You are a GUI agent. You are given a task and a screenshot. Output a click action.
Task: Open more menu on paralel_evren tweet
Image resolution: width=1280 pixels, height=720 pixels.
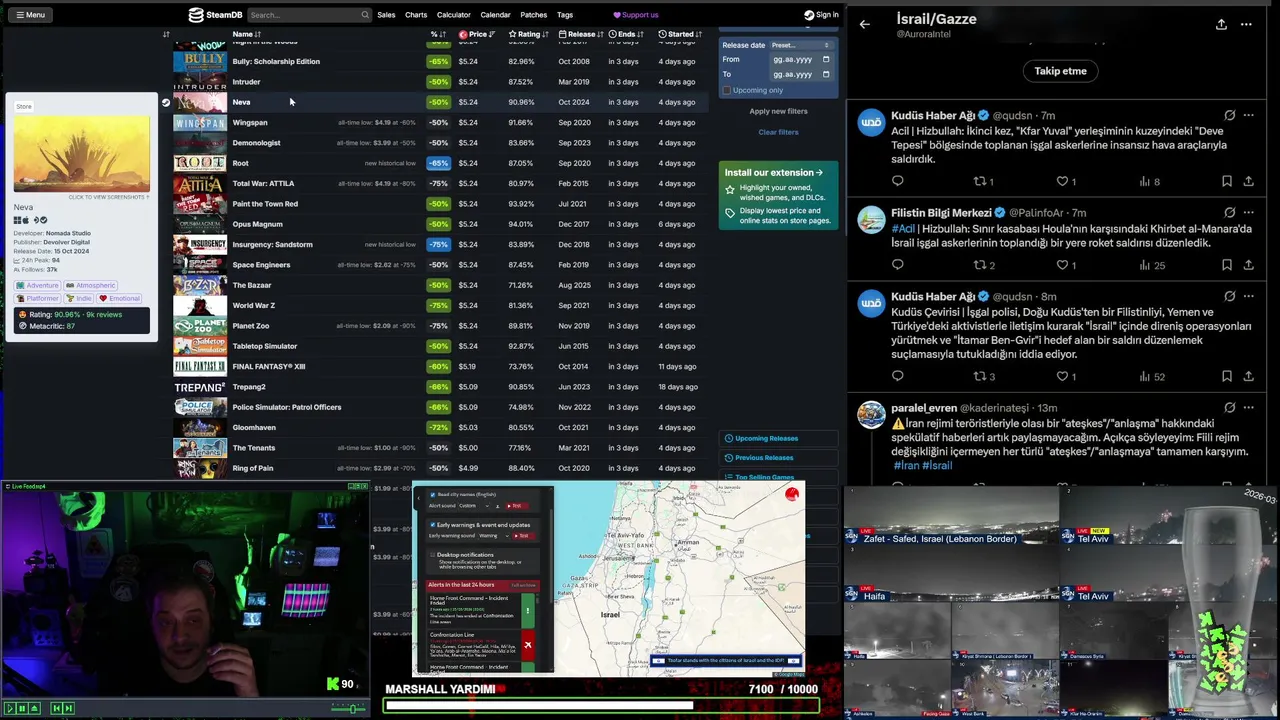coord(1248,408)
